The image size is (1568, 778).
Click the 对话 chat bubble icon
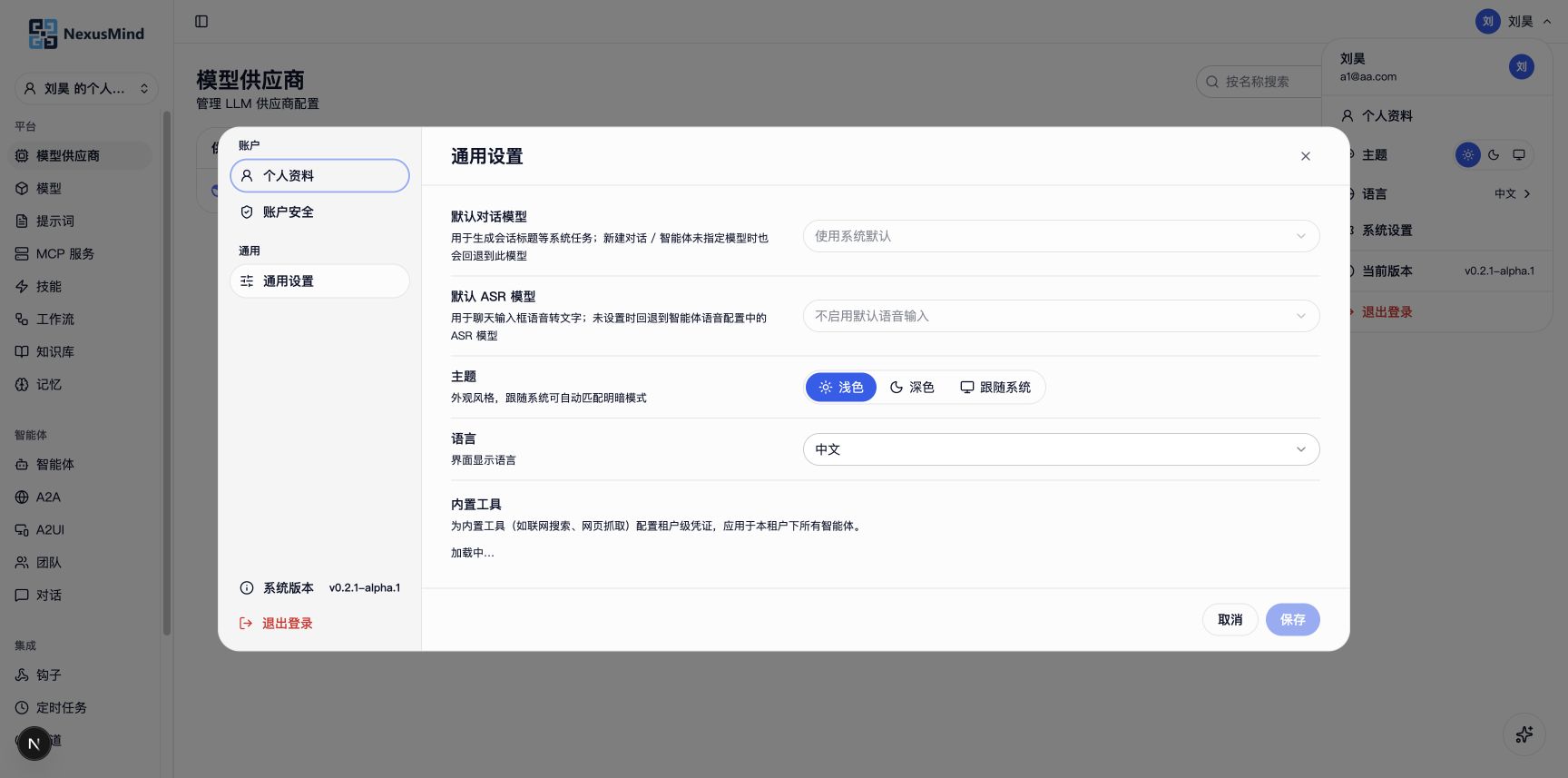click(x=22, y=595)
